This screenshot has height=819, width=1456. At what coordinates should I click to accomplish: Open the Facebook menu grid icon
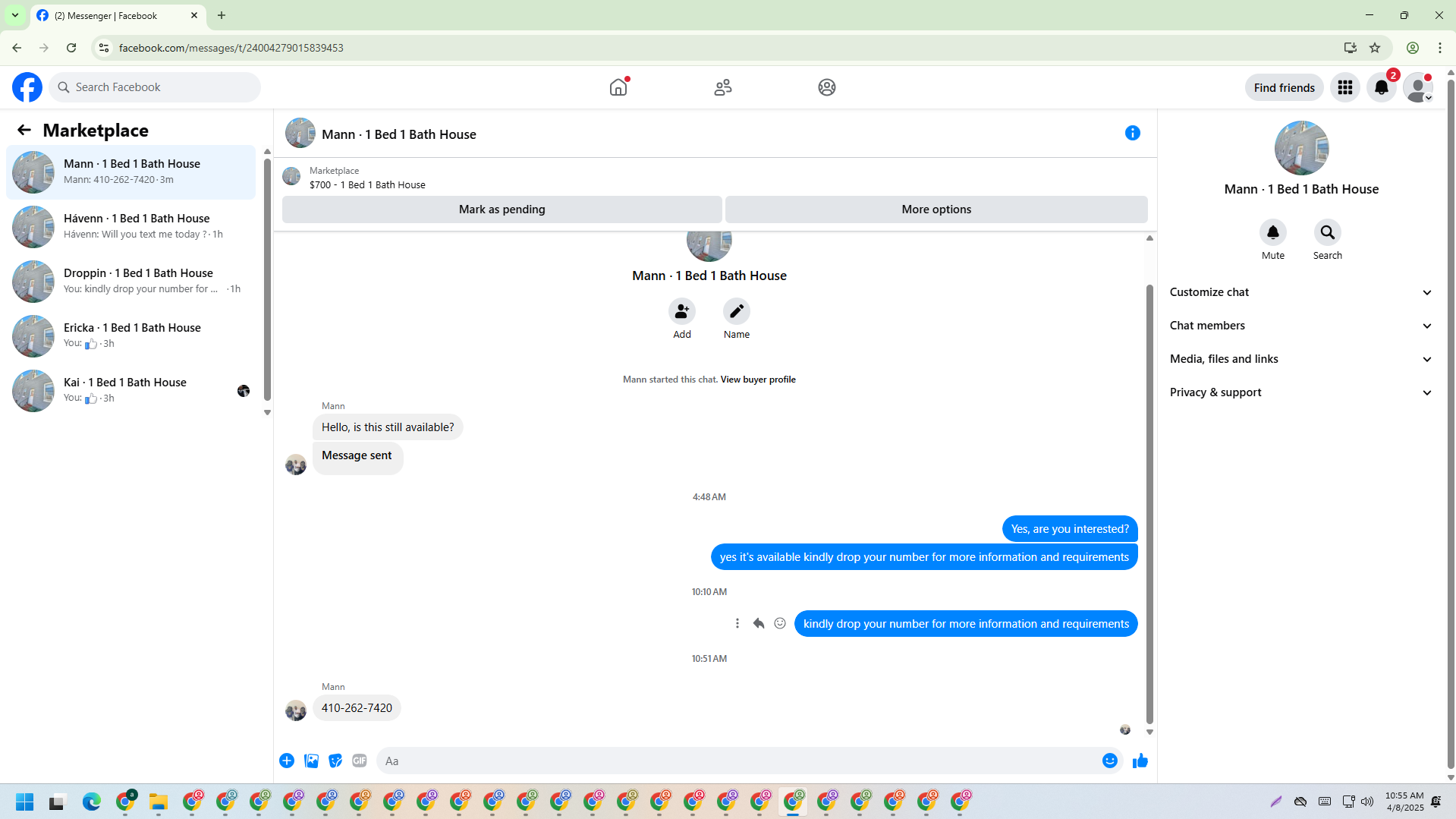(x=1345, y=87)
